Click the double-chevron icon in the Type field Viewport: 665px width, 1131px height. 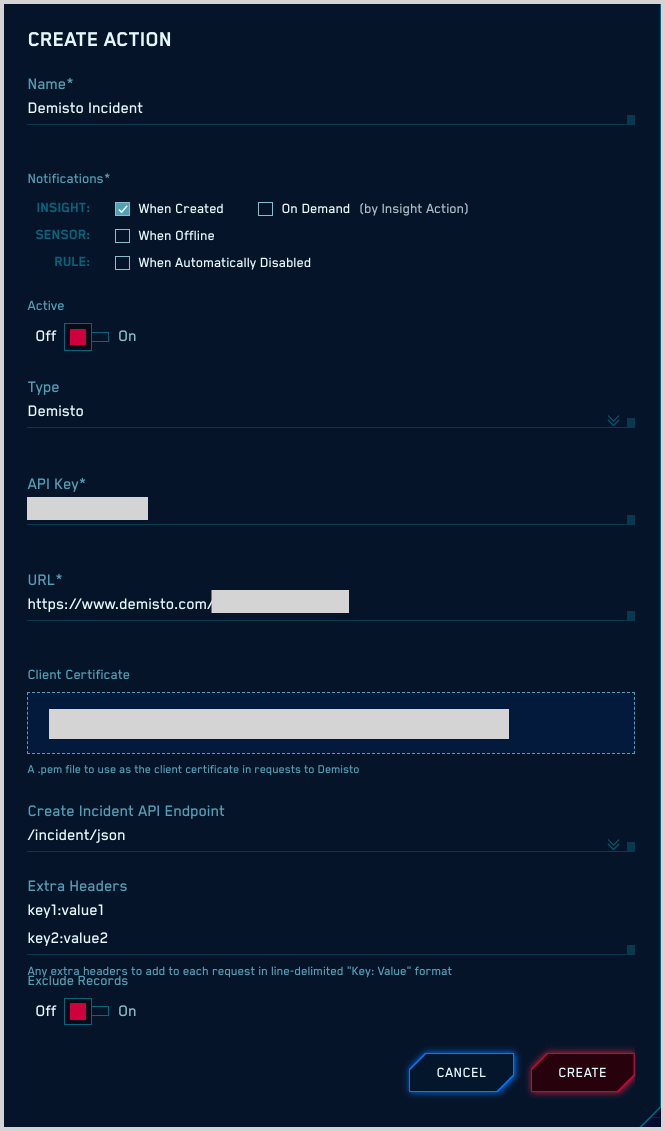click(614, 421)
